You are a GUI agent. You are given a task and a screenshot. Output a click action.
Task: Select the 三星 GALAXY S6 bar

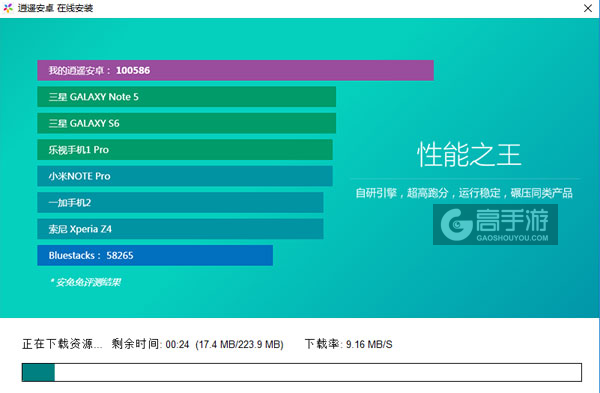click(187, 123)
